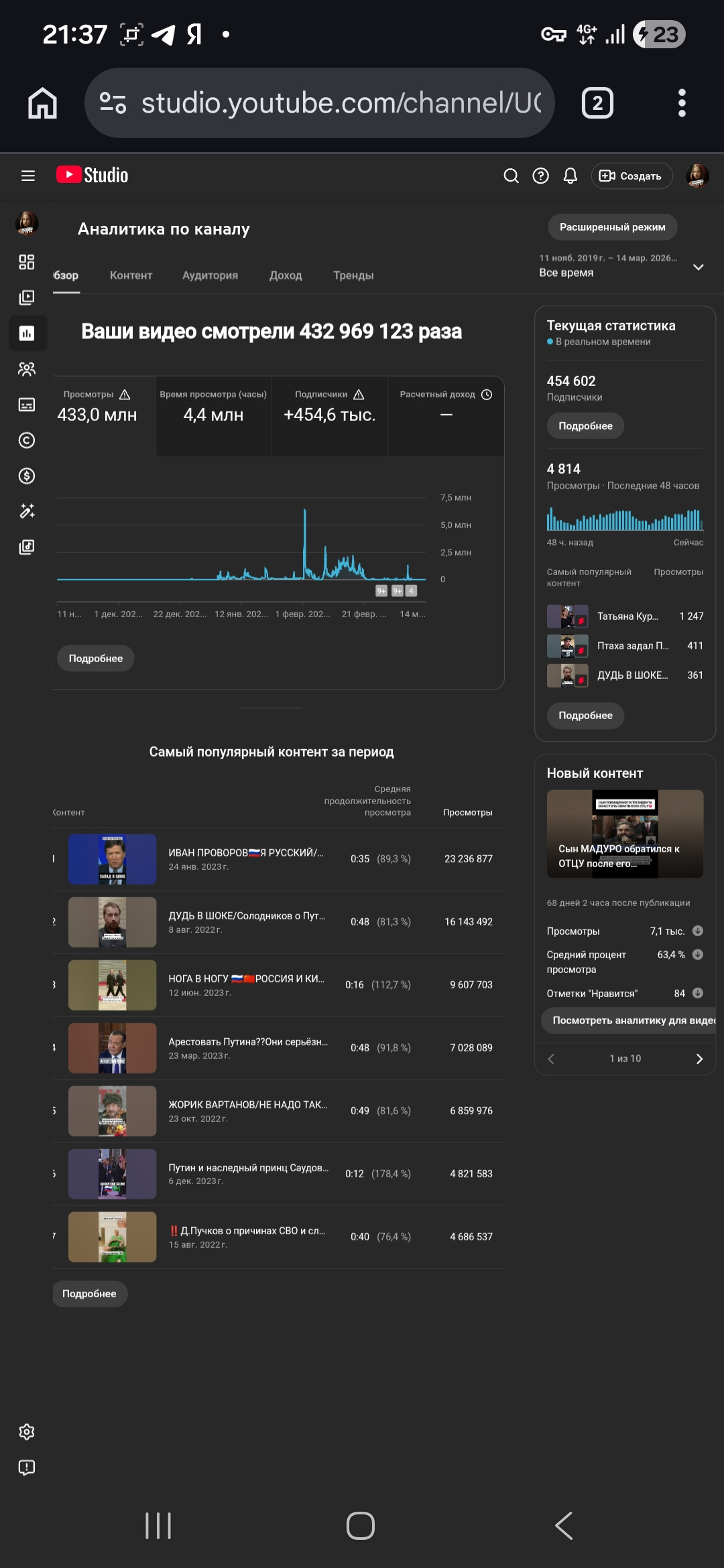Open НОГА В НОГУ video thumbnail
724x1568 pixels.
click(x=112, y=985)
